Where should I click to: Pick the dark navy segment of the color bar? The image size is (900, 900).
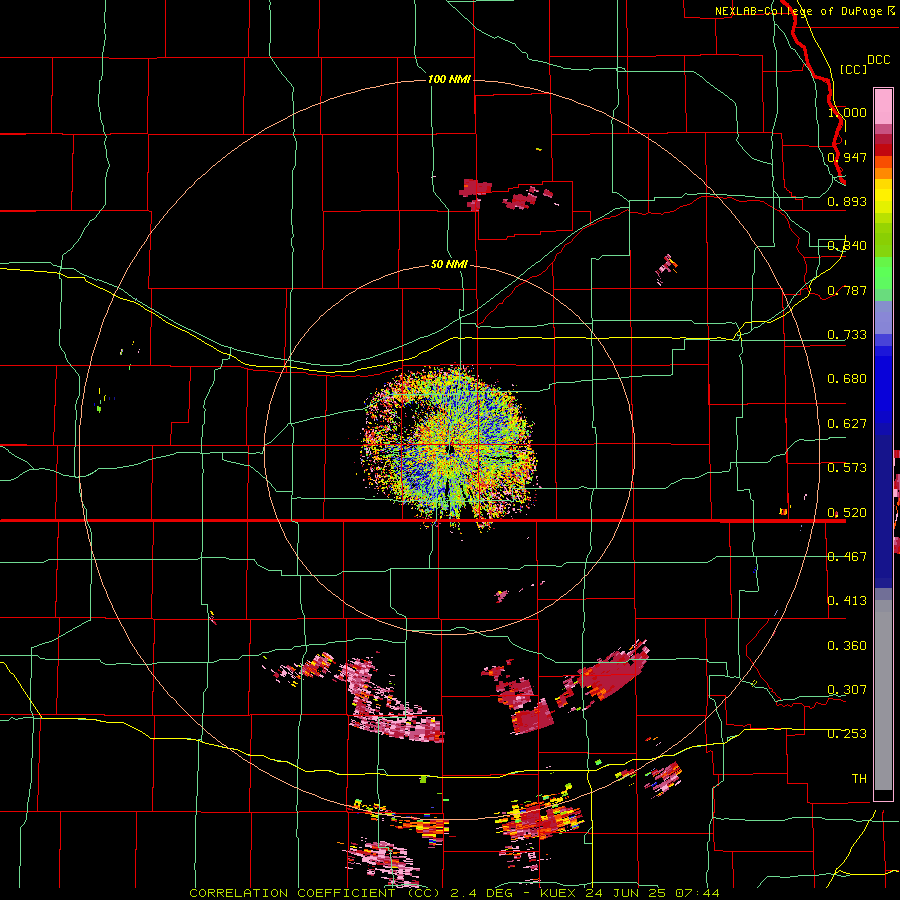883,505
